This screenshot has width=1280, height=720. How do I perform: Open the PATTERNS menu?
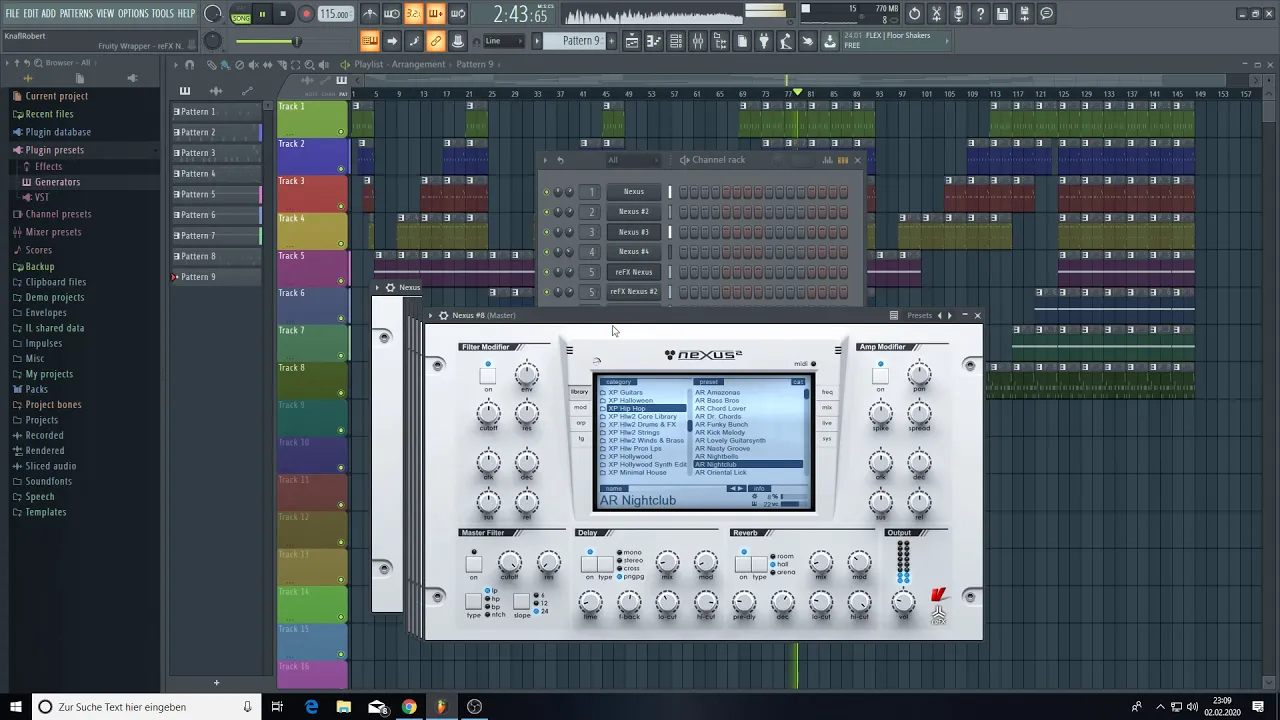(76, 14)
